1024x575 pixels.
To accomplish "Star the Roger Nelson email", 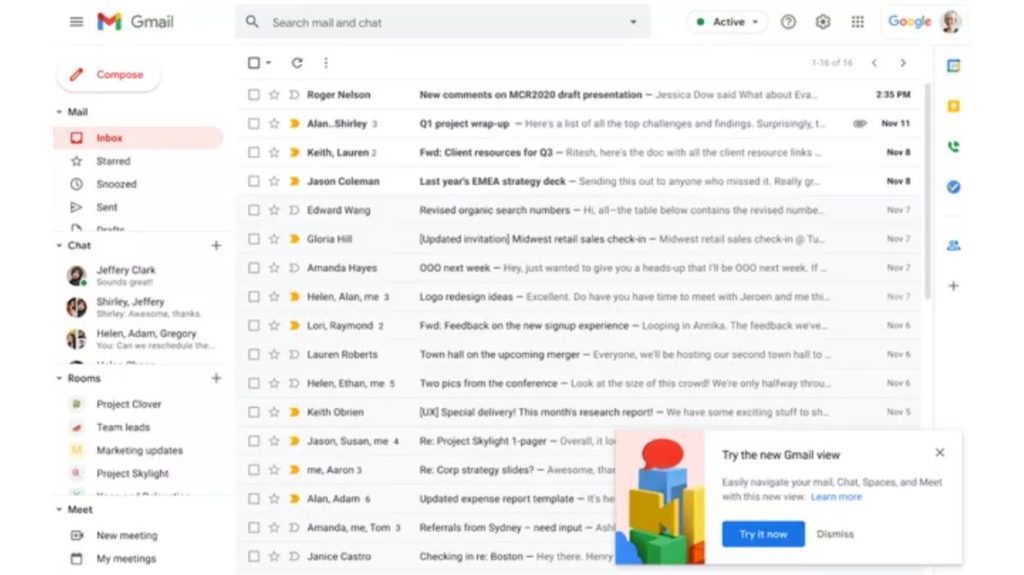I will pyautogui.click(x=274, y=95).
